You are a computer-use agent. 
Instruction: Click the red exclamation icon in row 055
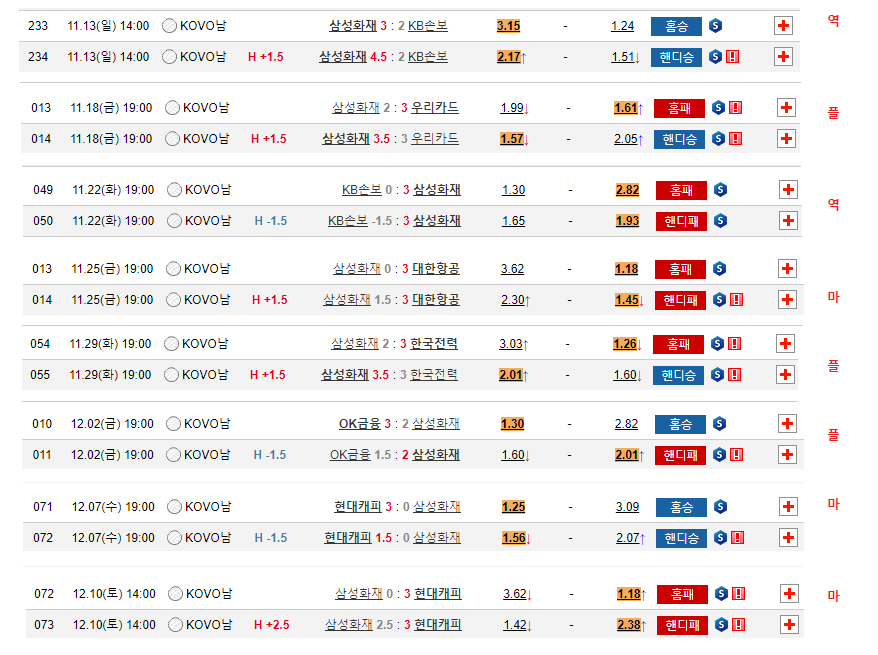(x=734, y=375)
